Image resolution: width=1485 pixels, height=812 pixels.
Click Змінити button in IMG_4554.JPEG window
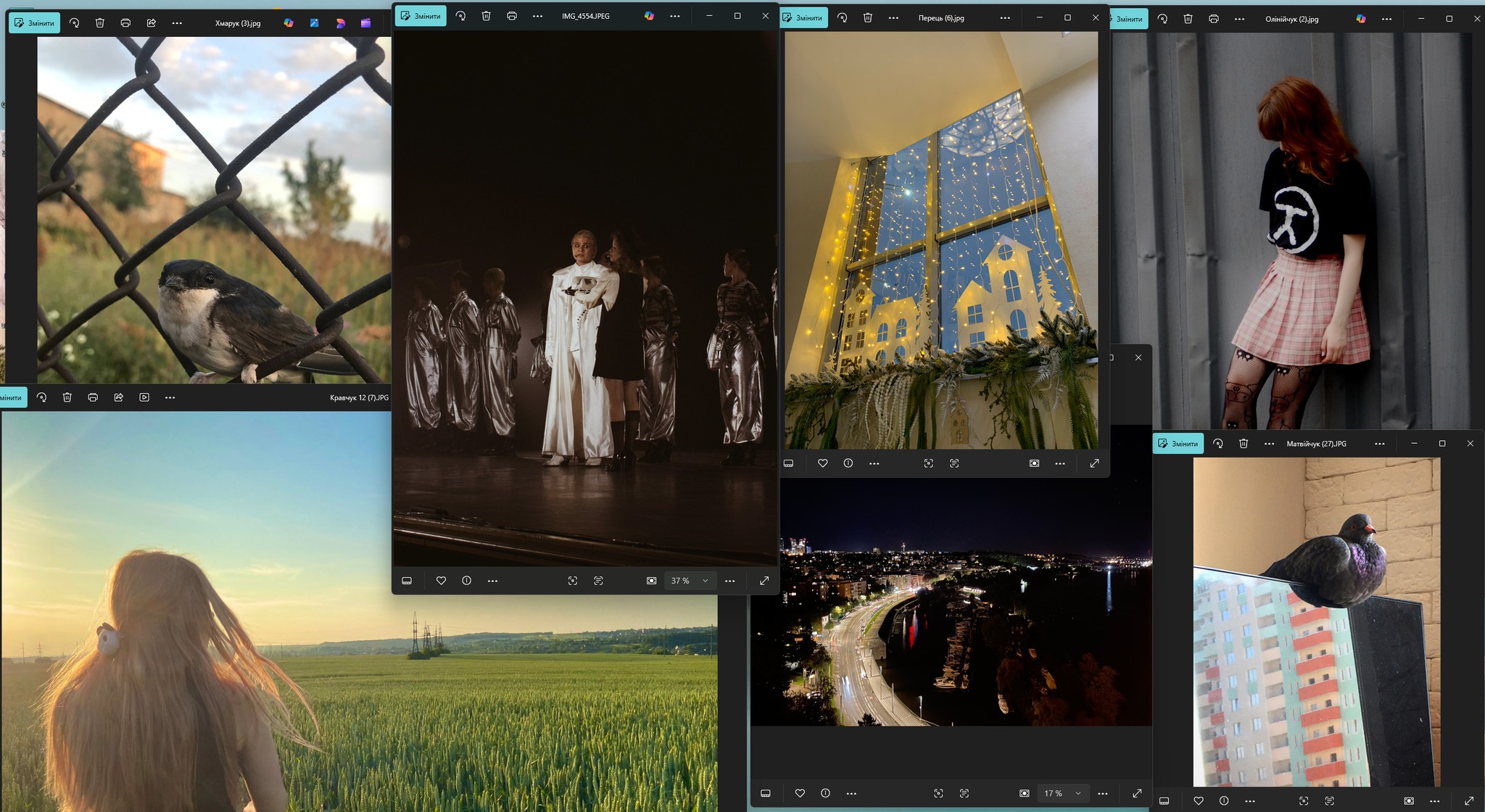click(421, 16)
